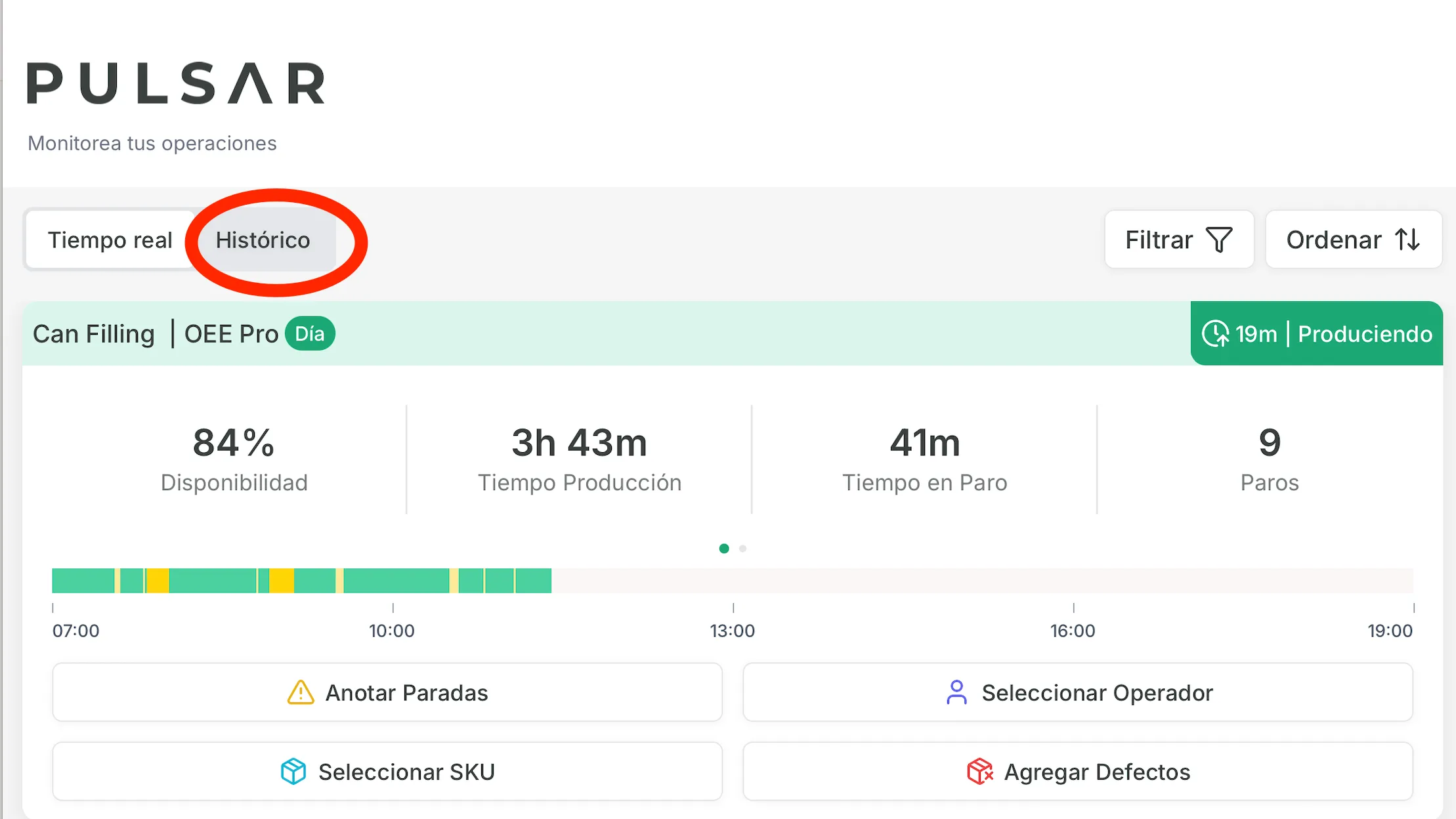The width and height of the screenshot is (1456, 819).
Task: Click the funnel filter icon
Action: coord(1219,240)
